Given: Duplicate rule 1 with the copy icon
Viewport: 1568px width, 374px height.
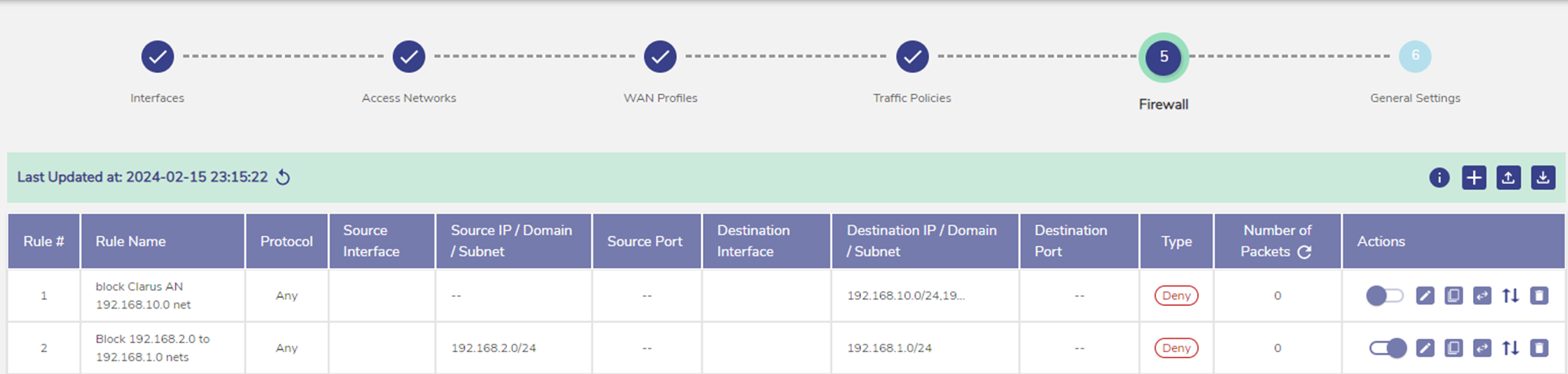Looking at the screenshot, I should [1454, 296].
